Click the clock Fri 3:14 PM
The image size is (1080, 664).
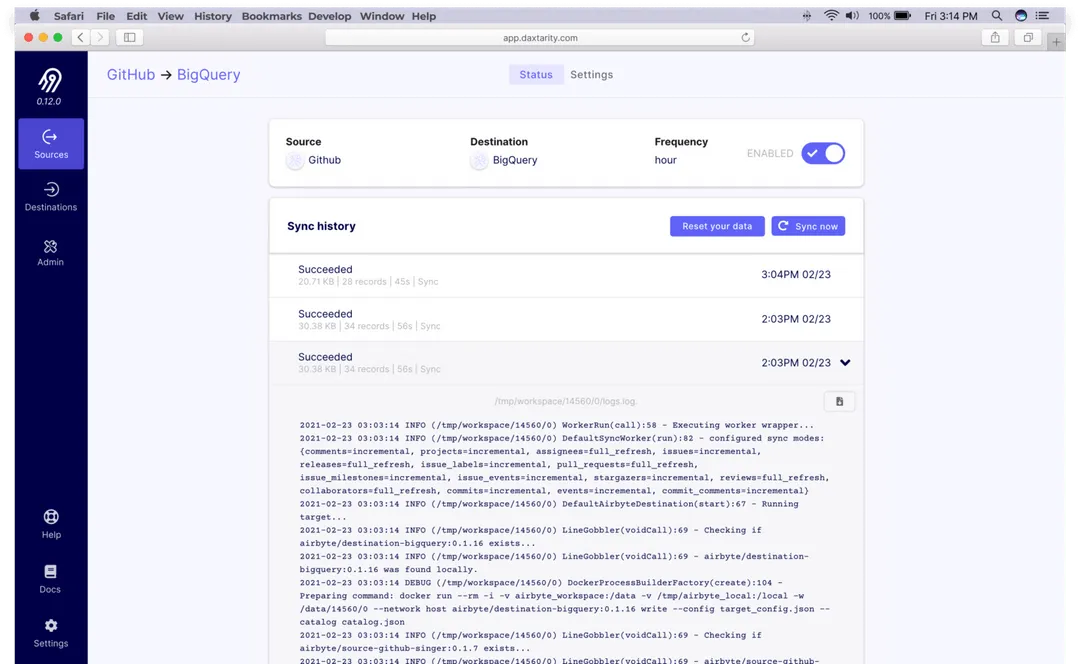pos(951,16)
